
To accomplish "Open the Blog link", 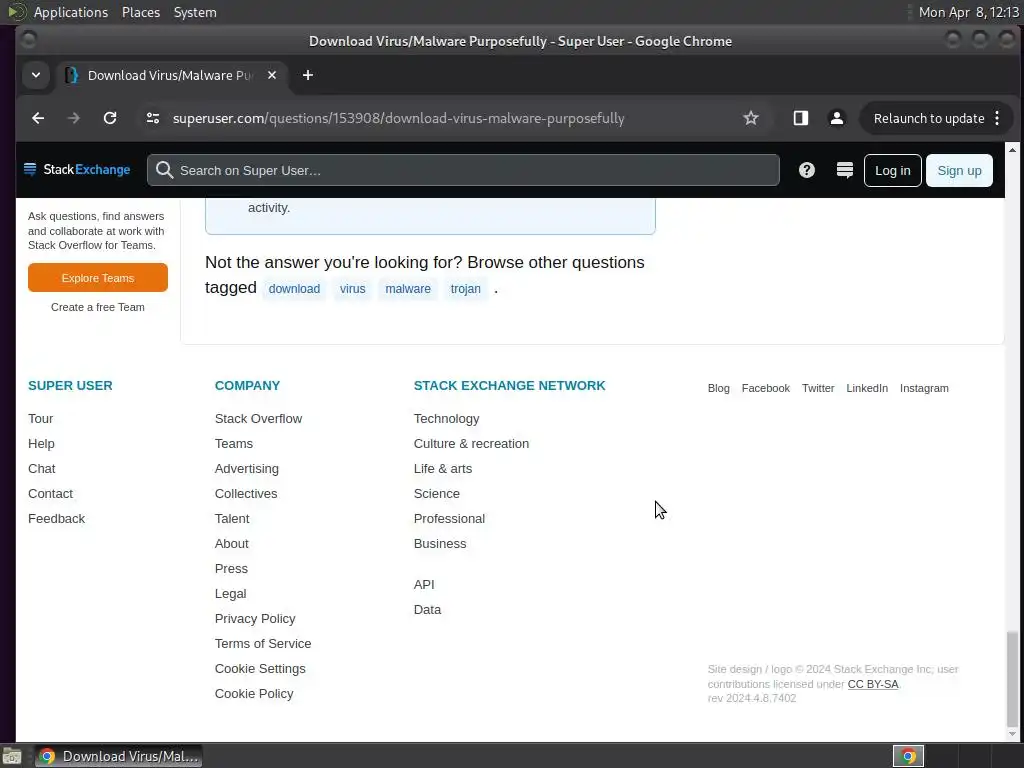I will click(x=718, y=388).
